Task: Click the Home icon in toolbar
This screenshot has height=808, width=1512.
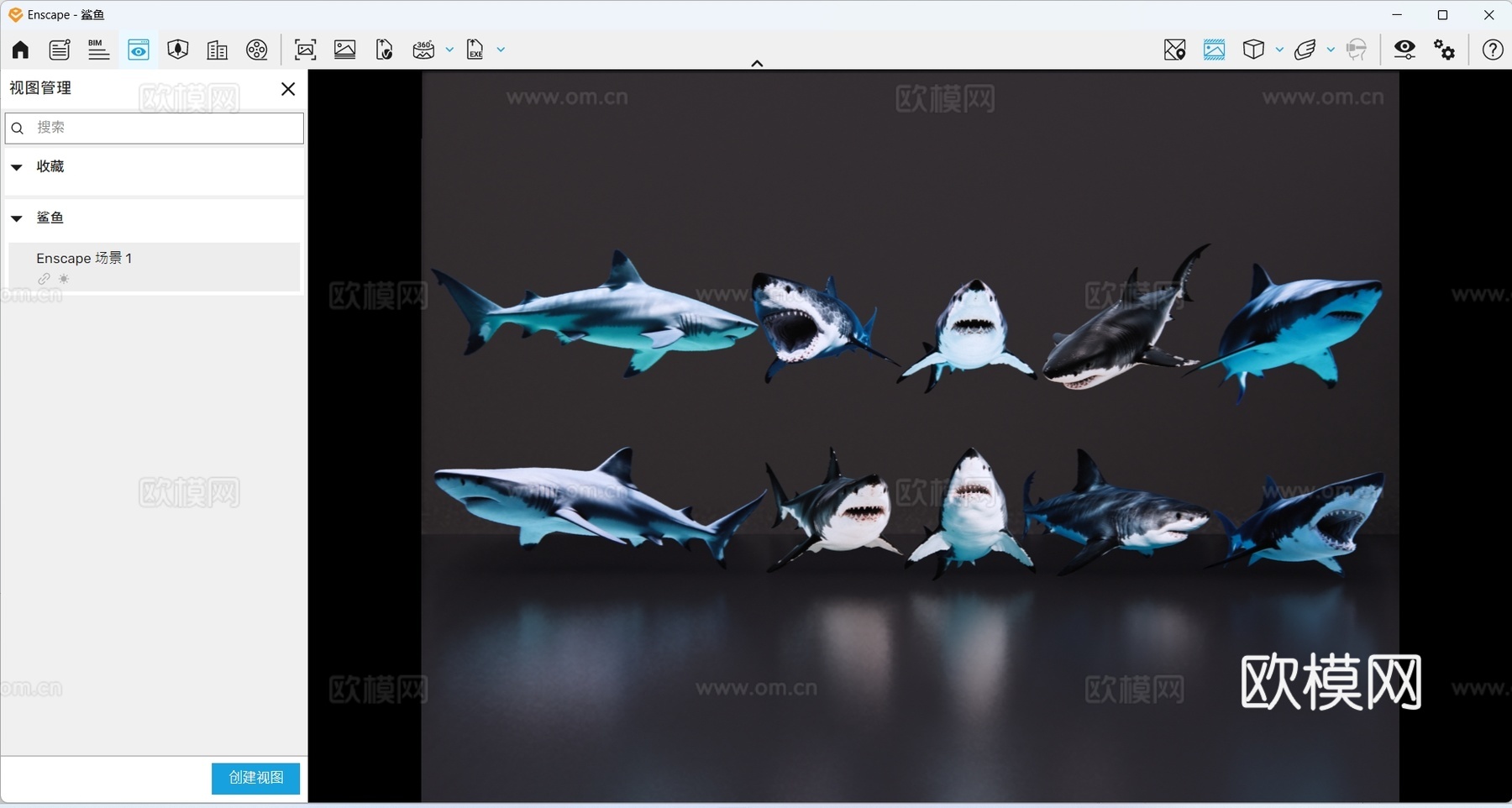Action: (x=20, y=50)
